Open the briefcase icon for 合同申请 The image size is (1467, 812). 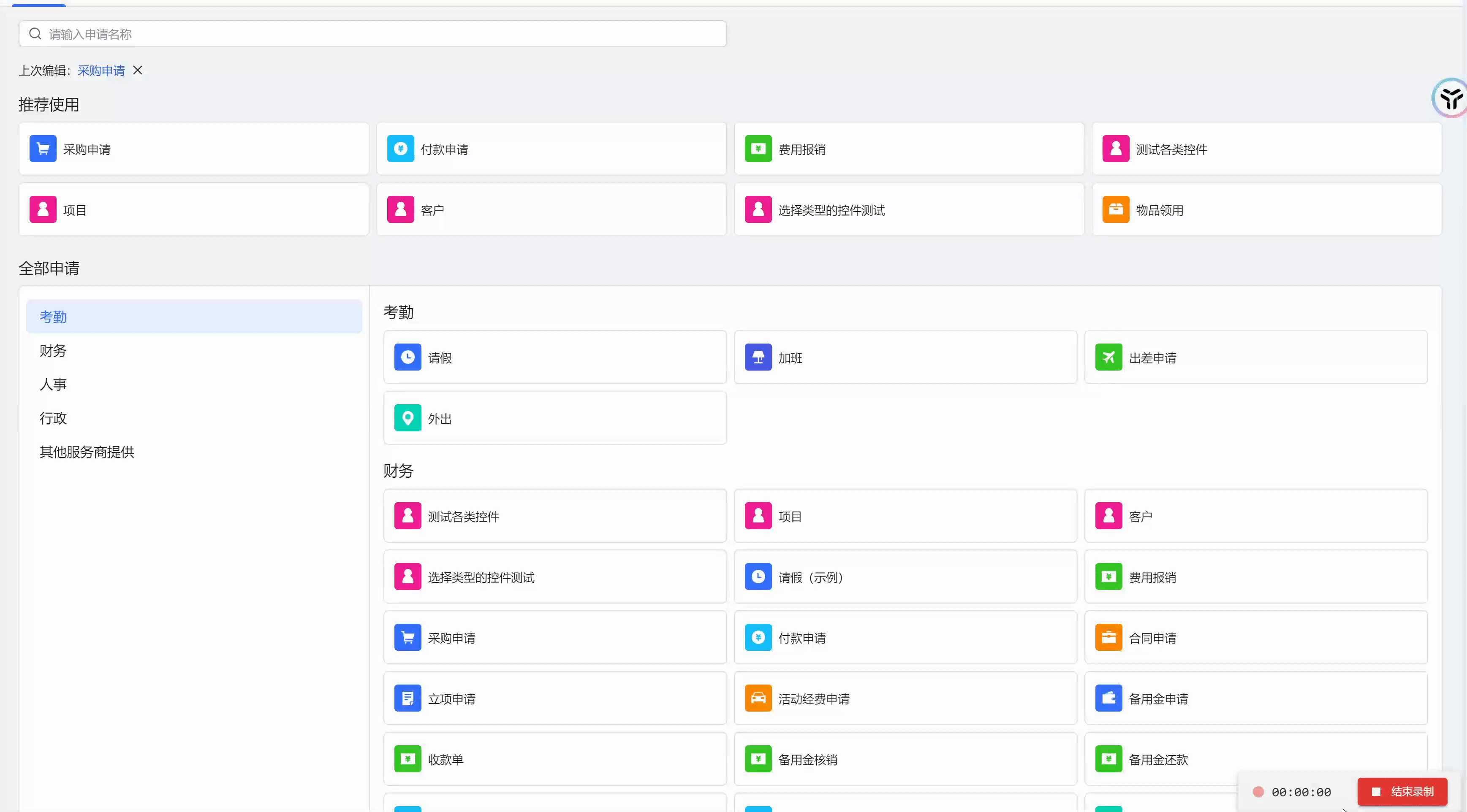click(1108, 637)
